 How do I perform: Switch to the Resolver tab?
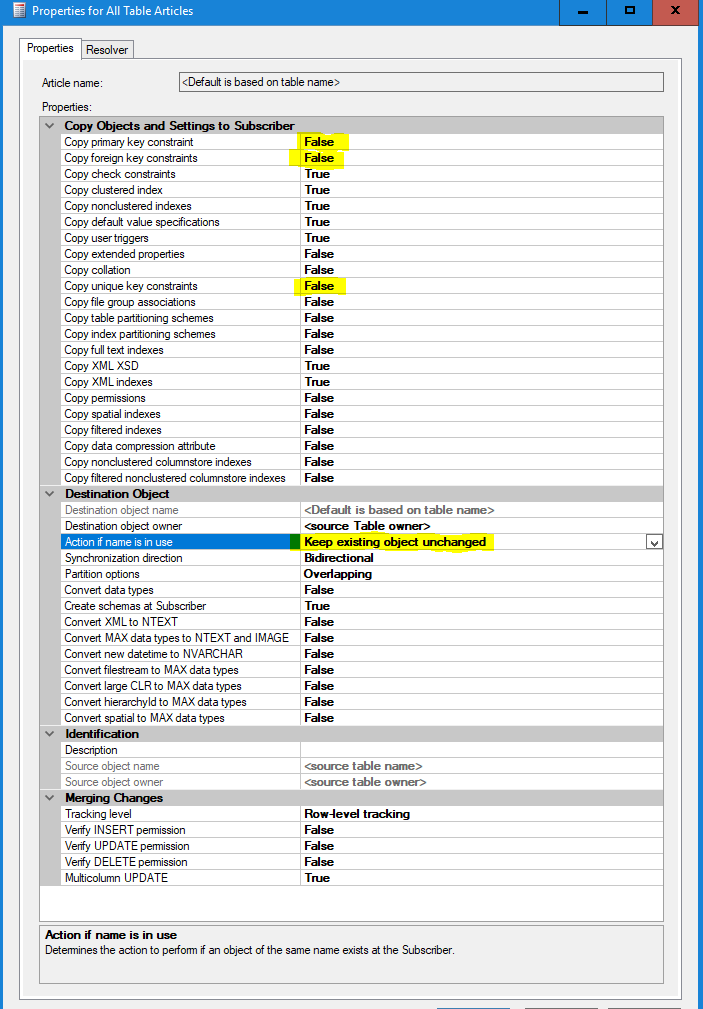pos(108,50)
